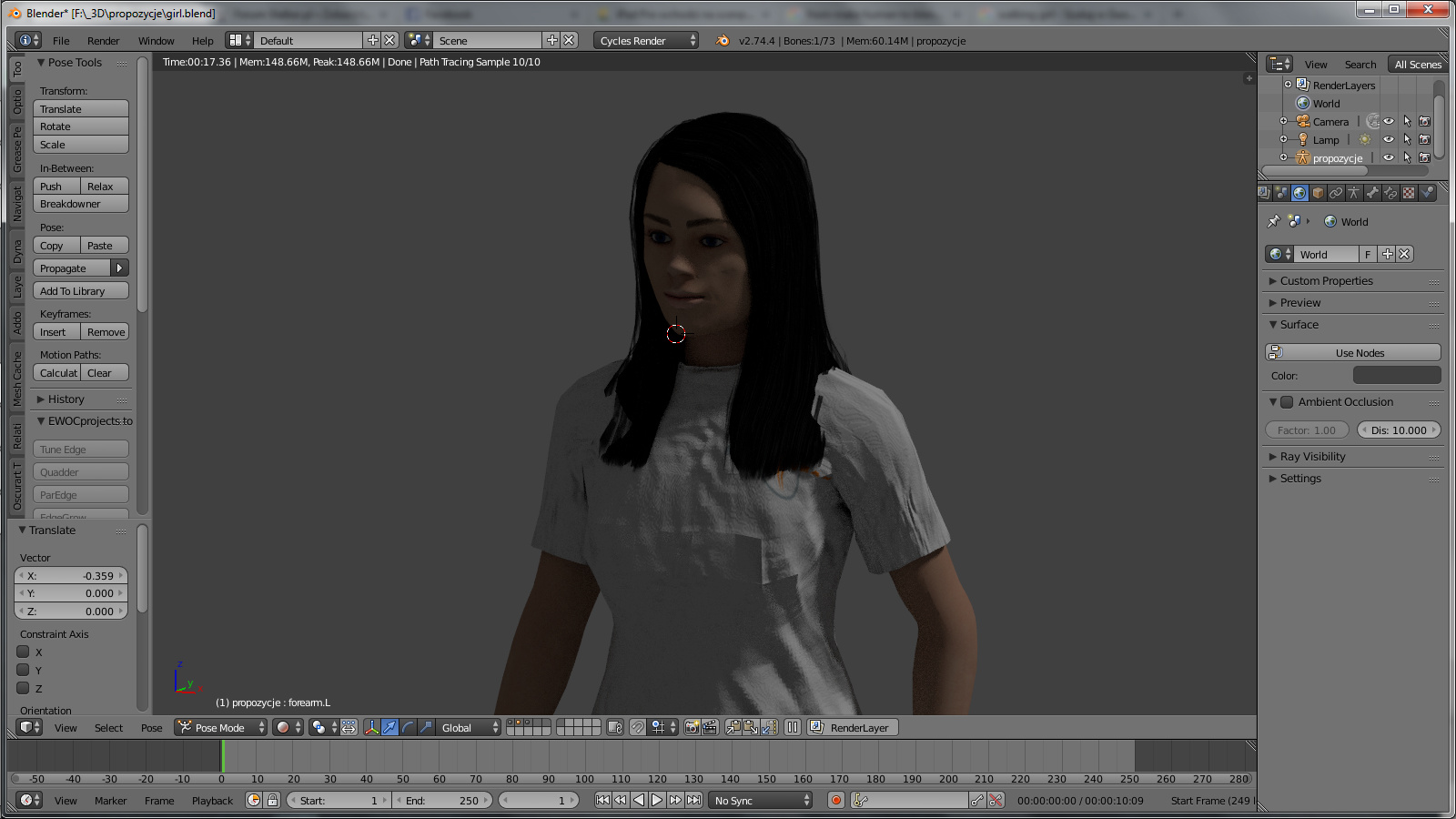Image resolution: width=1456 pixels, height=819 pixels.
Task: Expand the Camera tree item
Action: pyautogui.click(x=1284, y=122)
